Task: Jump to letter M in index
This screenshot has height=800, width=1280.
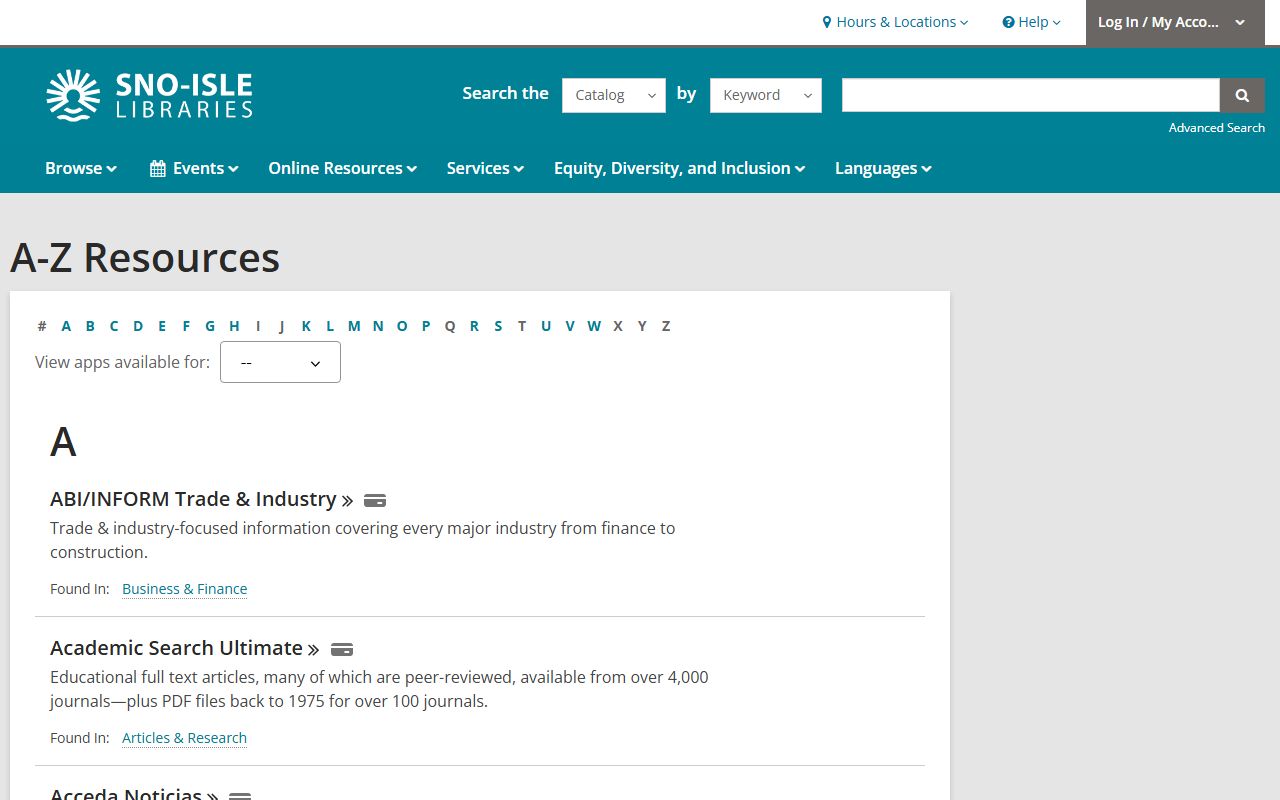Action: click(354, 326)
